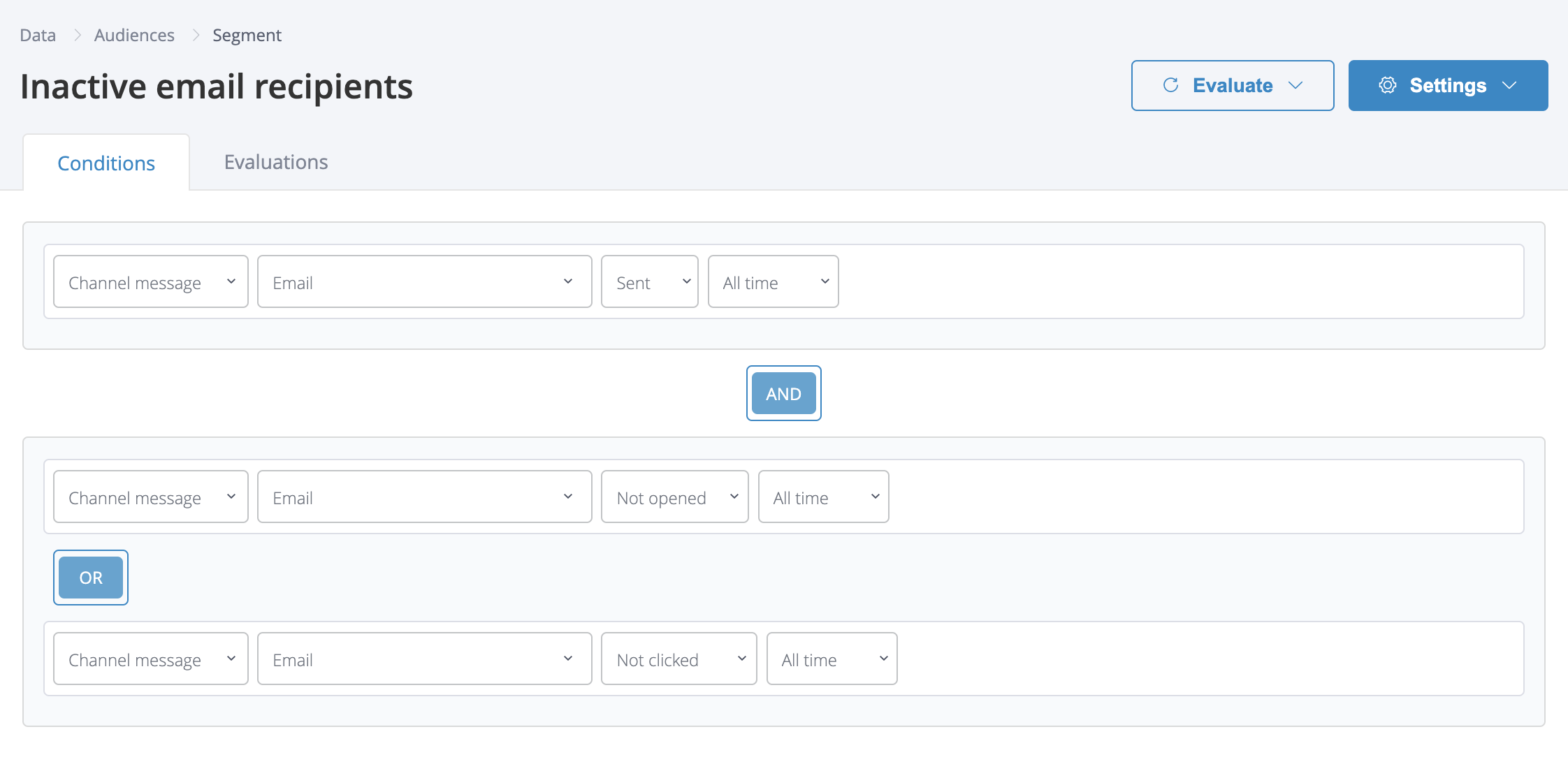The height and width of the screenshot is (764, 1568).
Task: Go to Data in breadcrumb
Action: pyautogui.click(x=38, y=35)
